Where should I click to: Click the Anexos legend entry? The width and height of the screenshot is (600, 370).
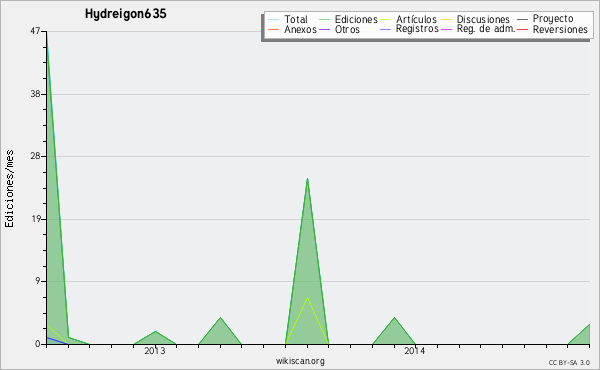tap(293, 29)
